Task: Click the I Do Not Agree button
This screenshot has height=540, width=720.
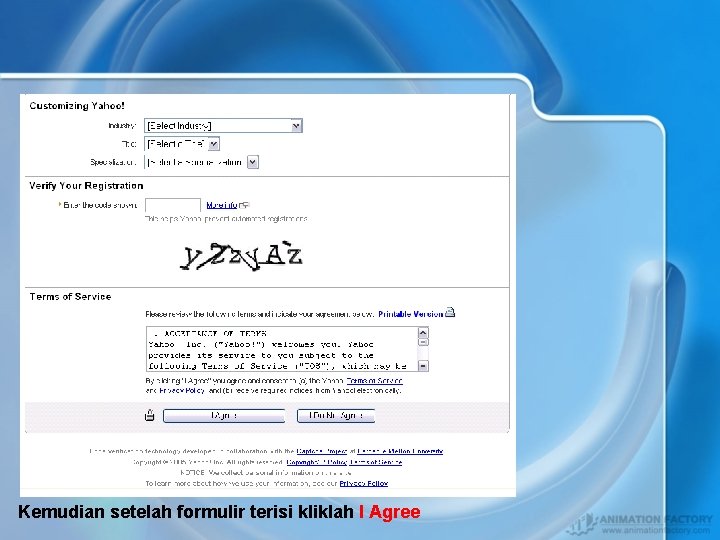Action: [336, 416]
